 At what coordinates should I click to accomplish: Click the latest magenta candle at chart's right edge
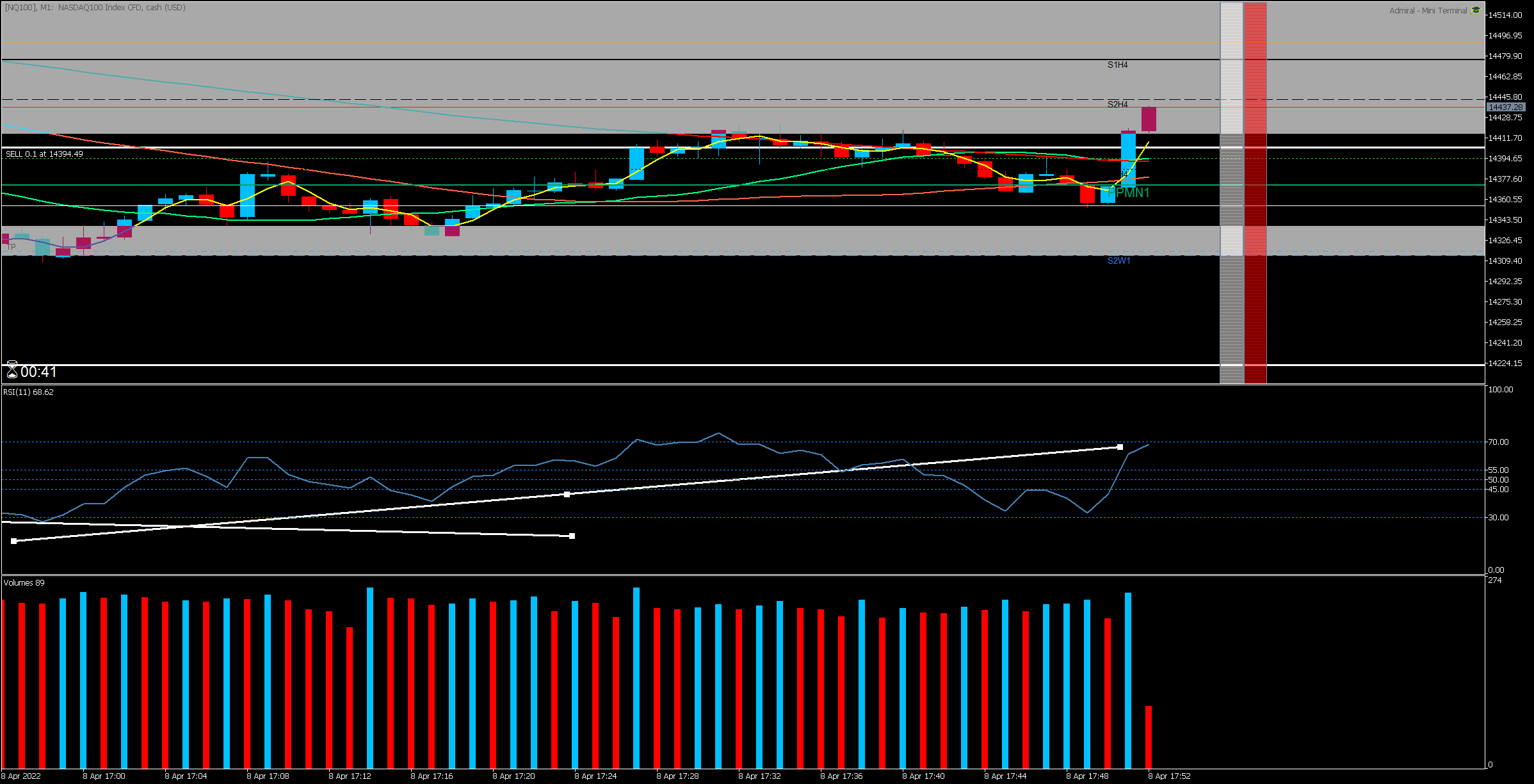1149,119
